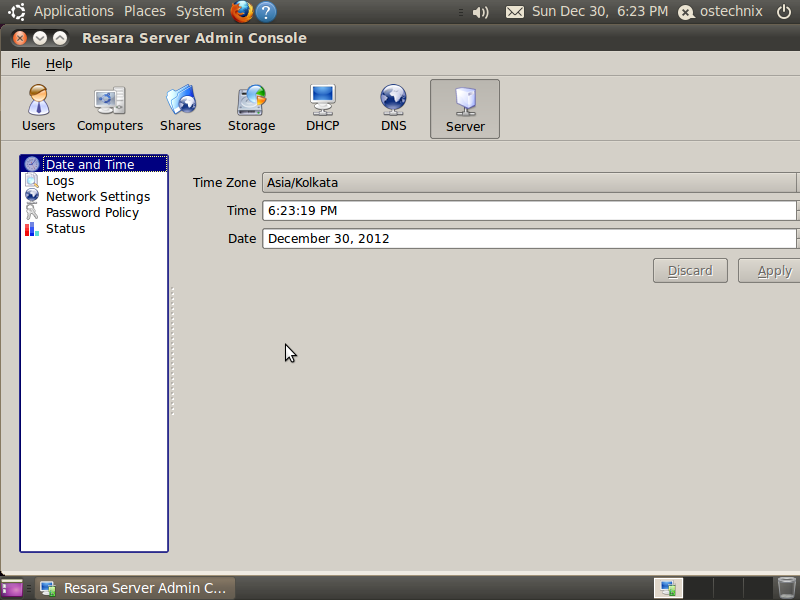800x600 pixels.
Task: Open the mail envelope indicator
Action: click(x=515, y=12)
